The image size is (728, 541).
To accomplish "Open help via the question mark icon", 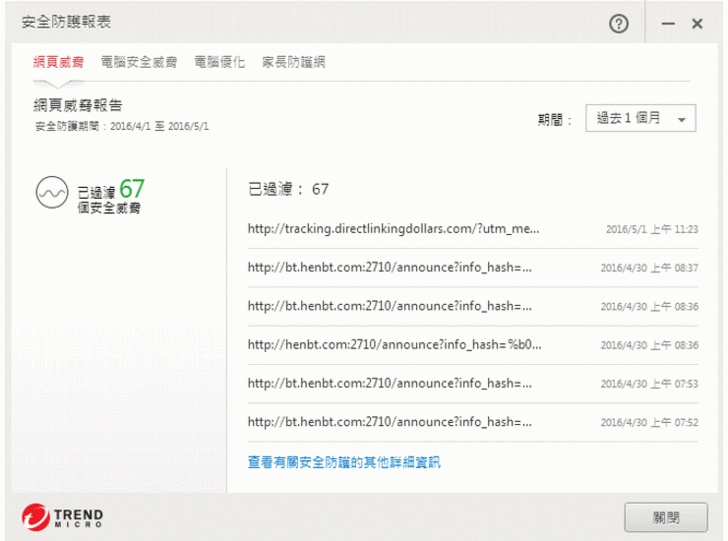I will [618, 22].
